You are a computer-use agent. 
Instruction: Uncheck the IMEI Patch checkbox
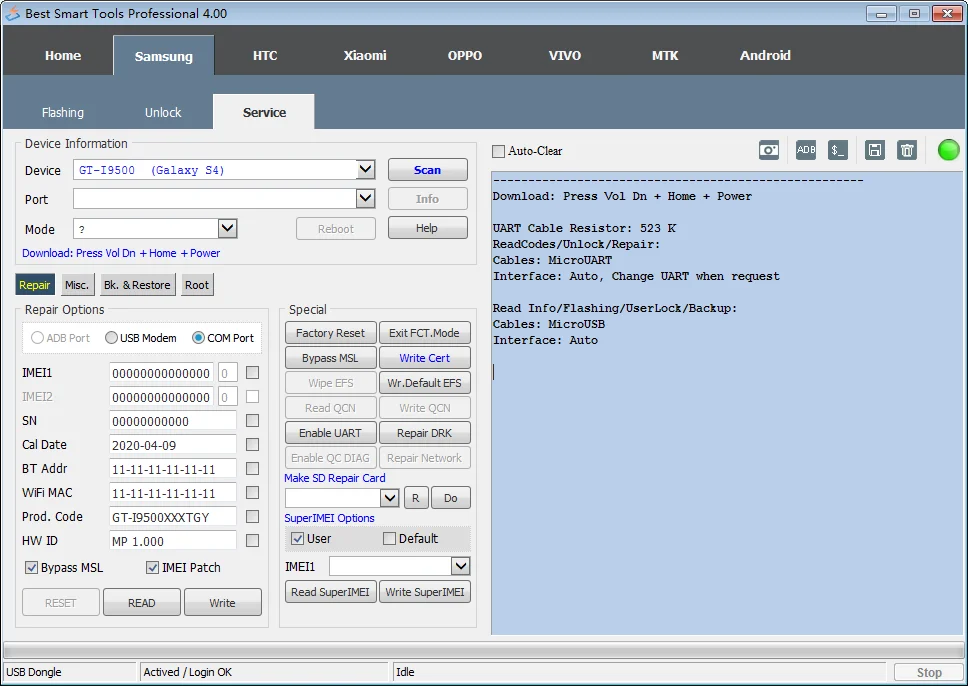(x=153, y=568)
